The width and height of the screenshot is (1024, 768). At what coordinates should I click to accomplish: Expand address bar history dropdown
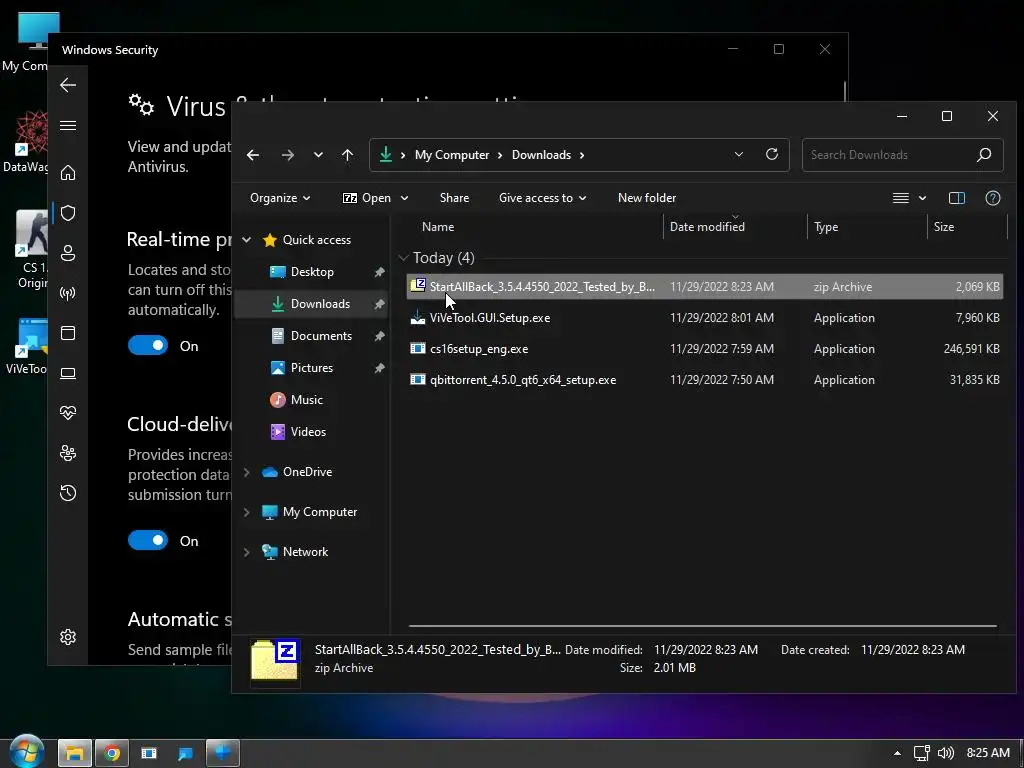(739, 155)
